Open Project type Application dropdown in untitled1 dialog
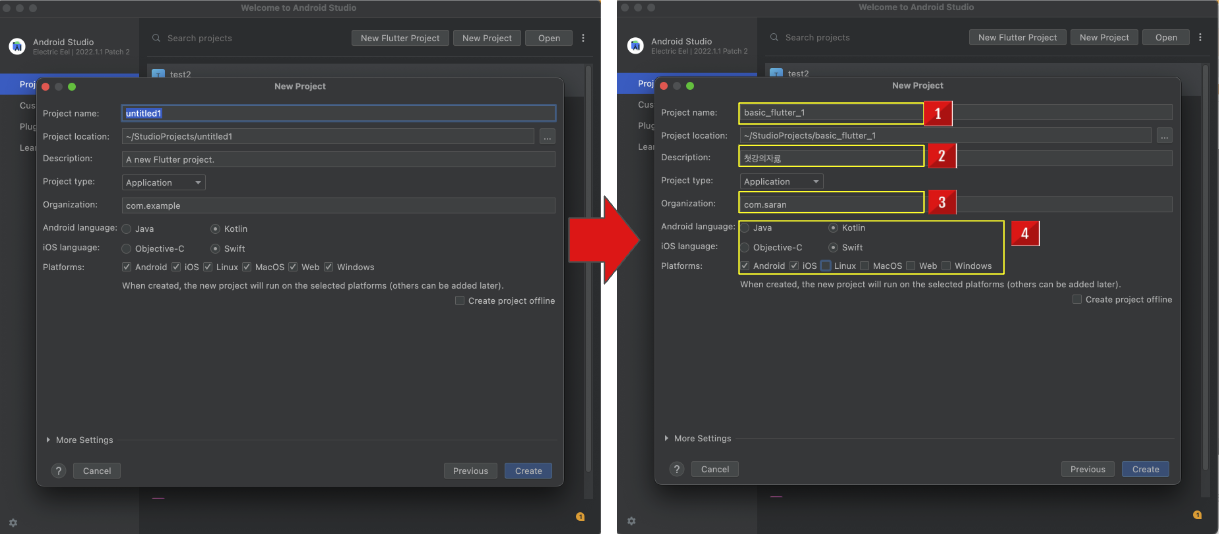1220x534 pixels. tap(164, 183)
